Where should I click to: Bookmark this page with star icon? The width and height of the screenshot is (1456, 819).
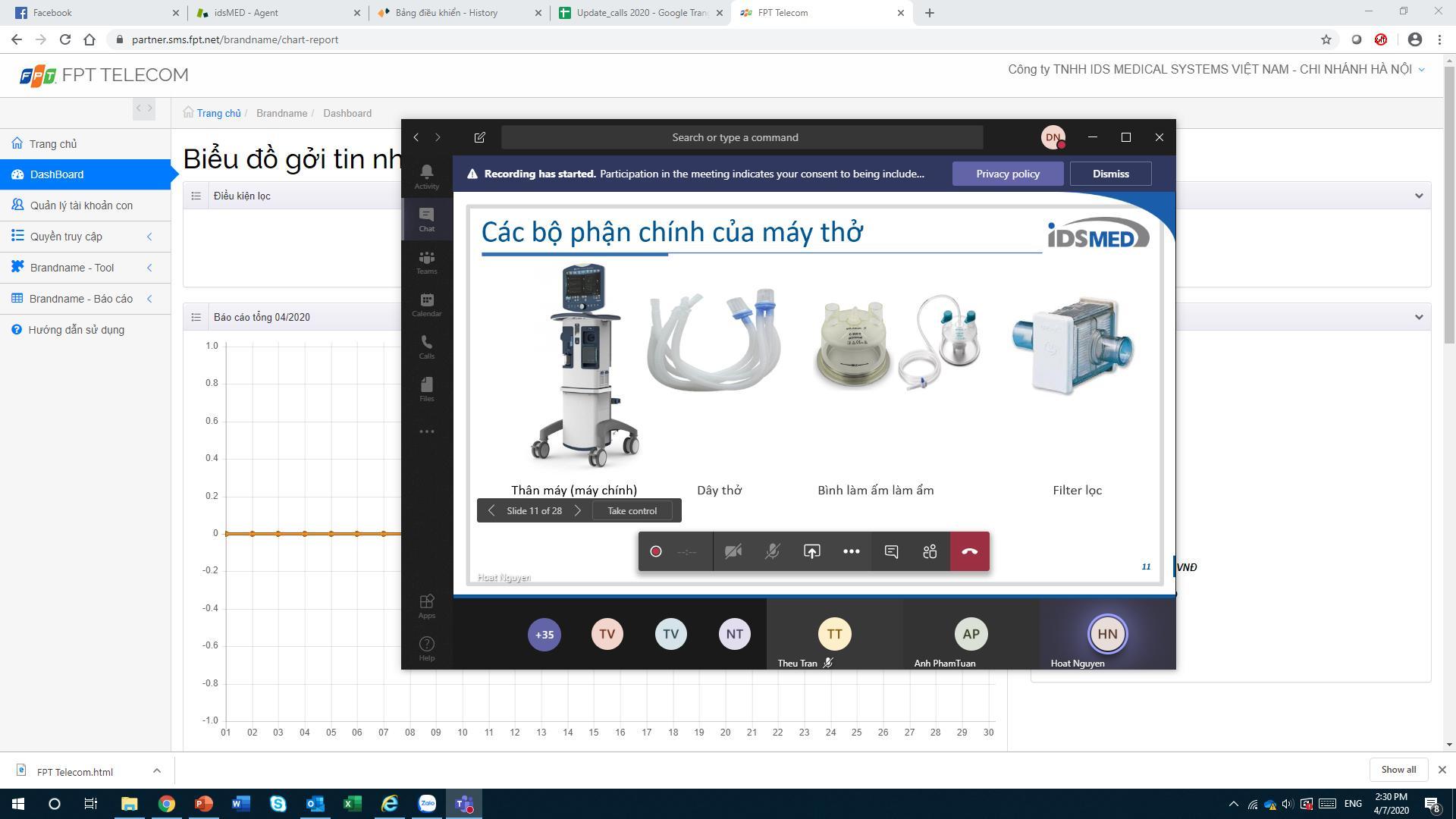coord(1326,39)
